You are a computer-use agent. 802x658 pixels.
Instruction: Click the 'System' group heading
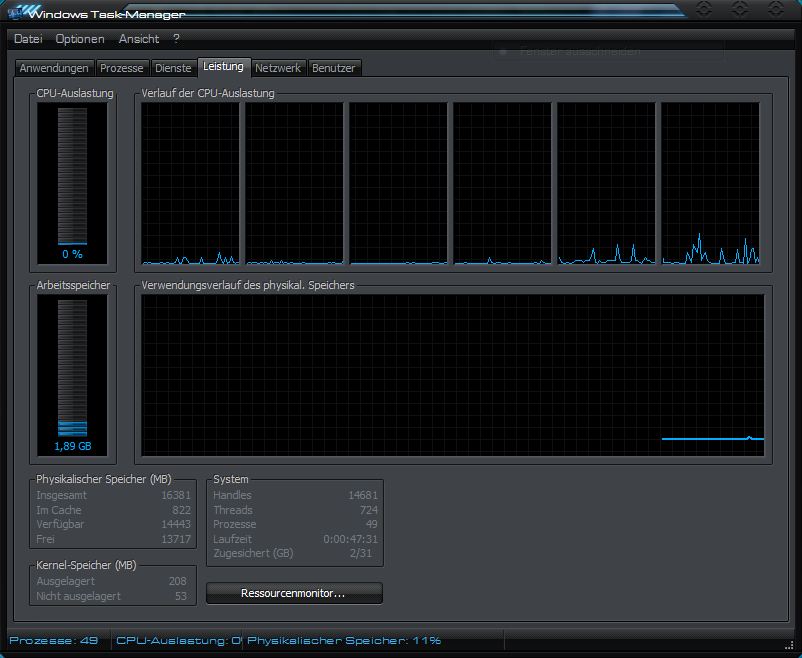(x=231, y=479)
